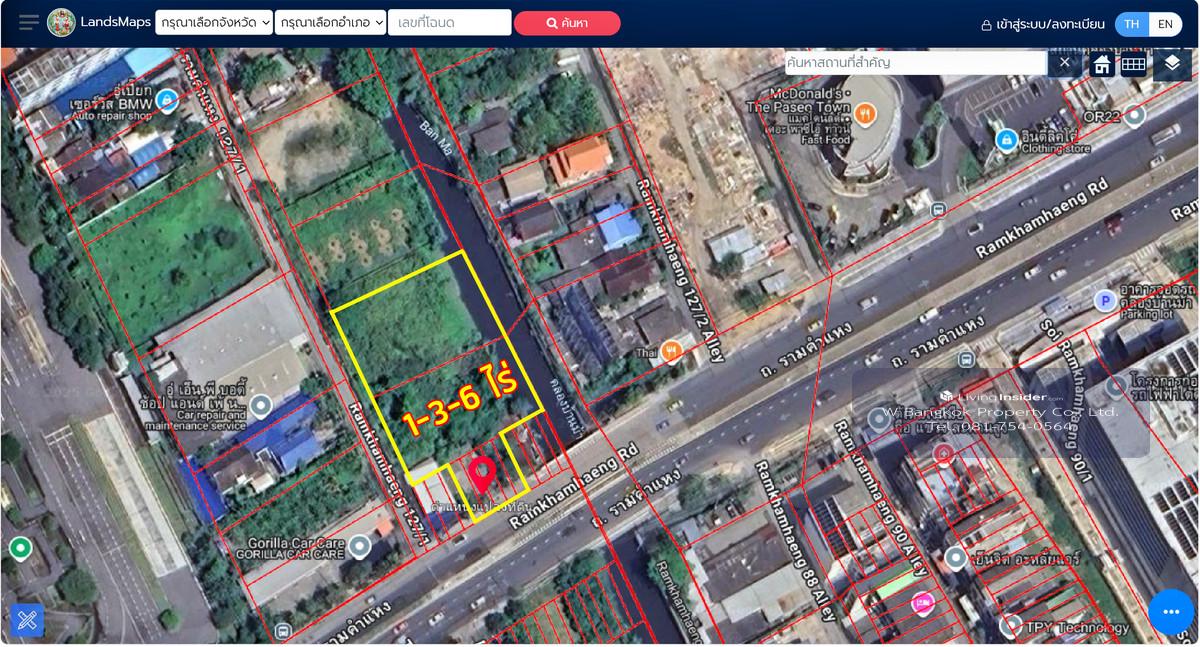Screen dimensions: 1200x647
Task: Click the Parking lot map marker
Action: (x=1105, y=300)
